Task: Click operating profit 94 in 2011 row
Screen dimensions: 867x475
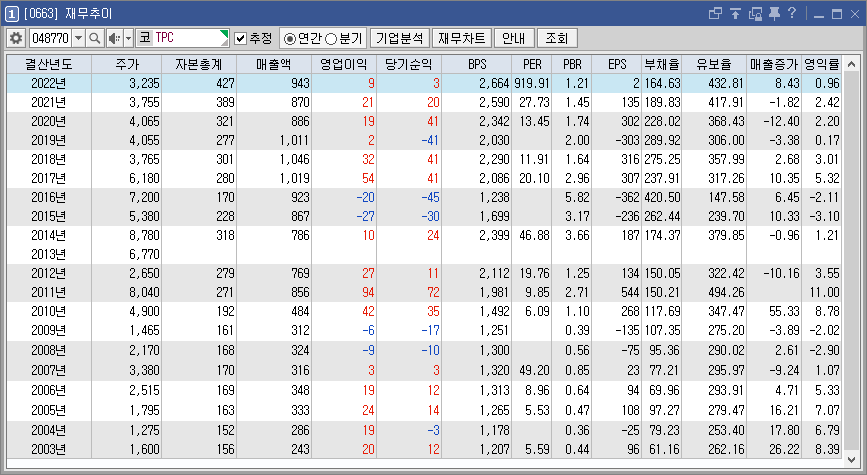Action: tap(368, 292)
